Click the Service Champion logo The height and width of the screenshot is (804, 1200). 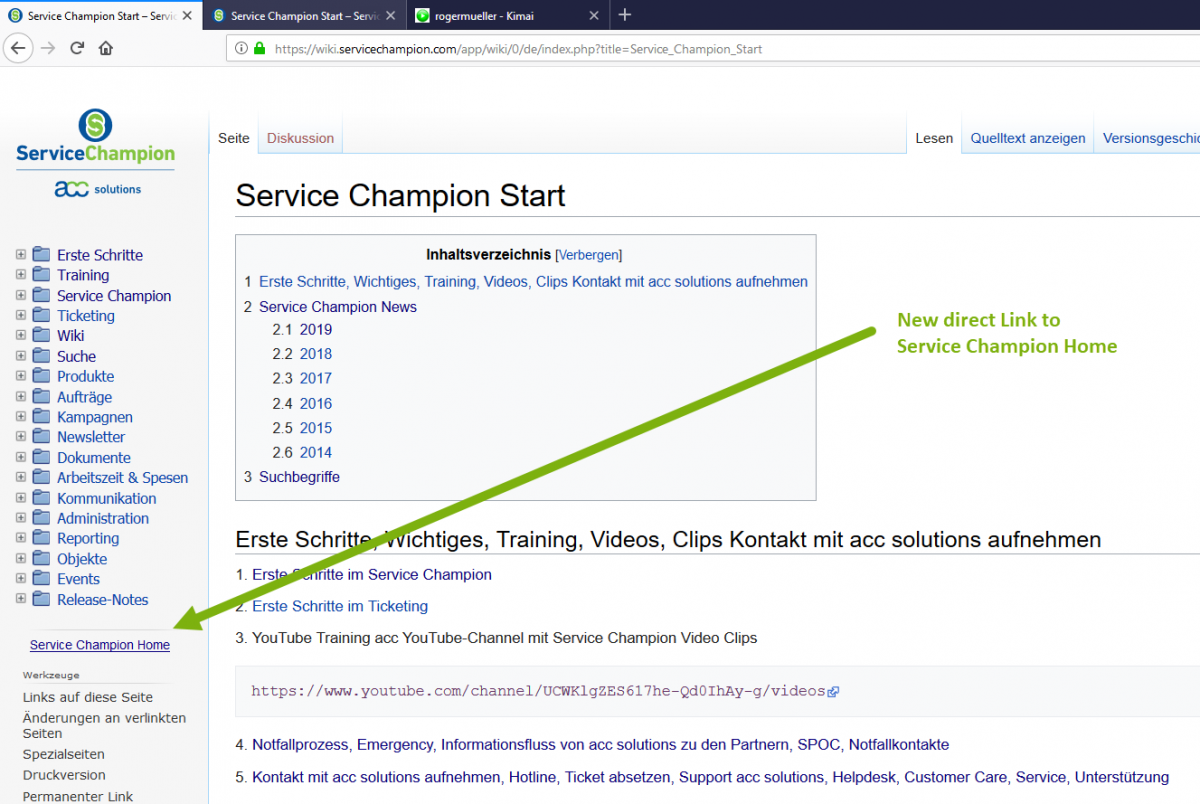pyautogui.click(x=95, y=135)
